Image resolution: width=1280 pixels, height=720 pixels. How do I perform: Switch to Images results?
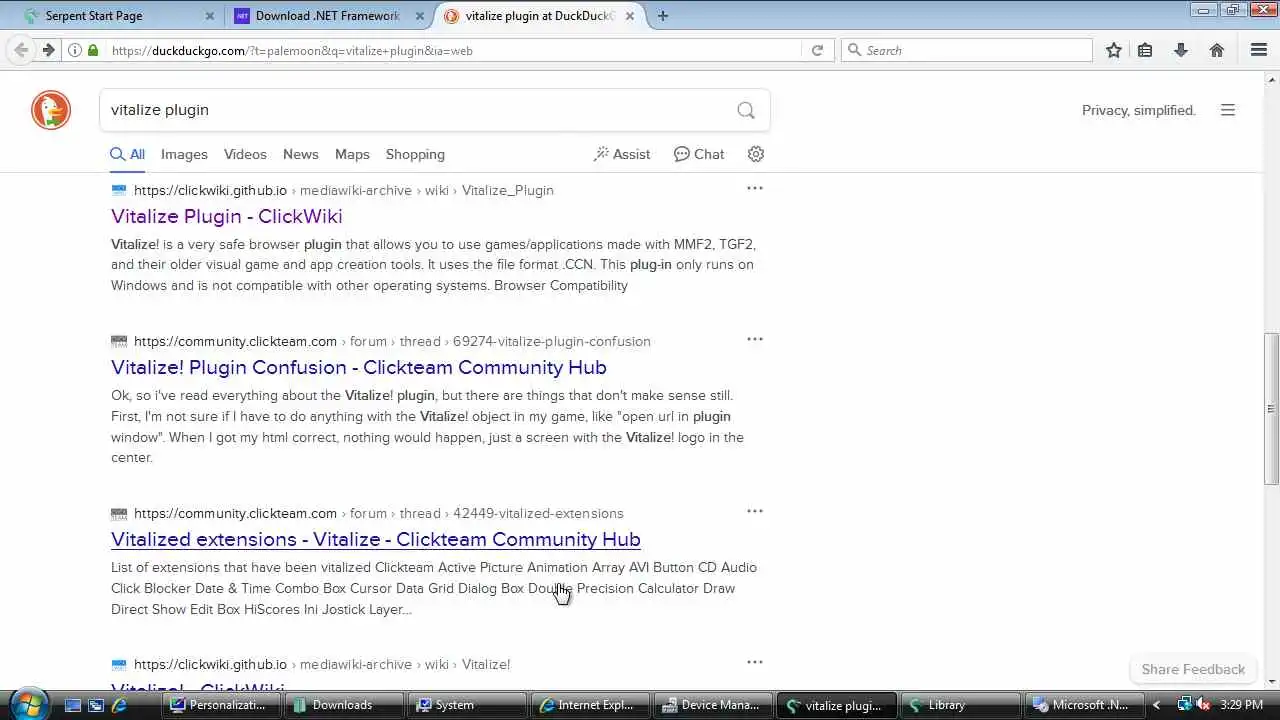pos(184,154)
